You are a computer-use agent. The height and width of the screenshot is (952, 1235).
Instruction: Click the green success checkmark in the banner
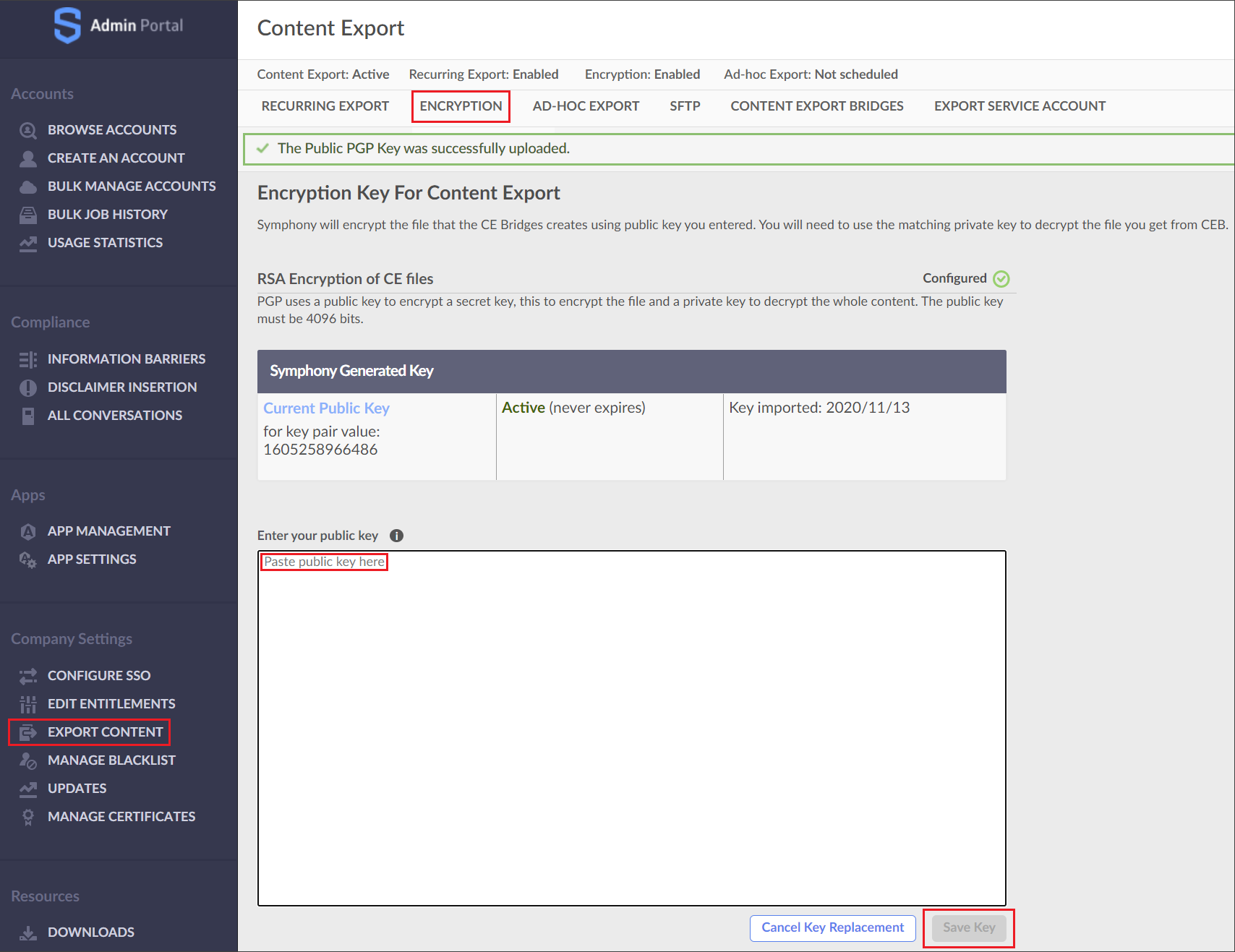click(x=262, y=148)
